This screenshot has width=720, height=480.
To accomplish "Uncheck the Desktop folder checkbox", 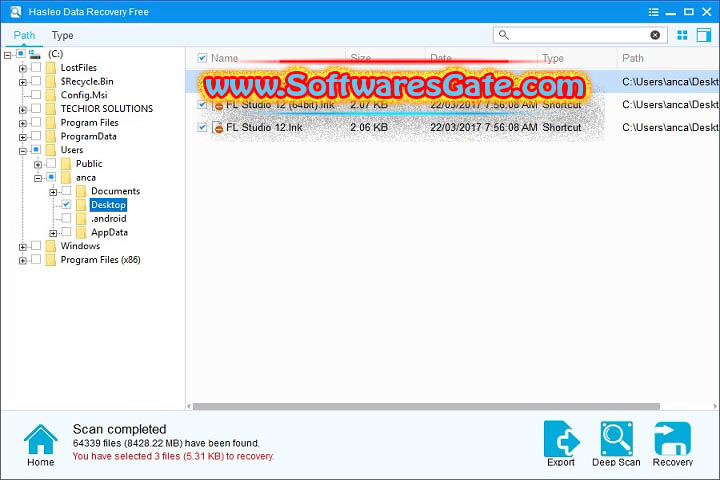I will (x=66, y=204).
